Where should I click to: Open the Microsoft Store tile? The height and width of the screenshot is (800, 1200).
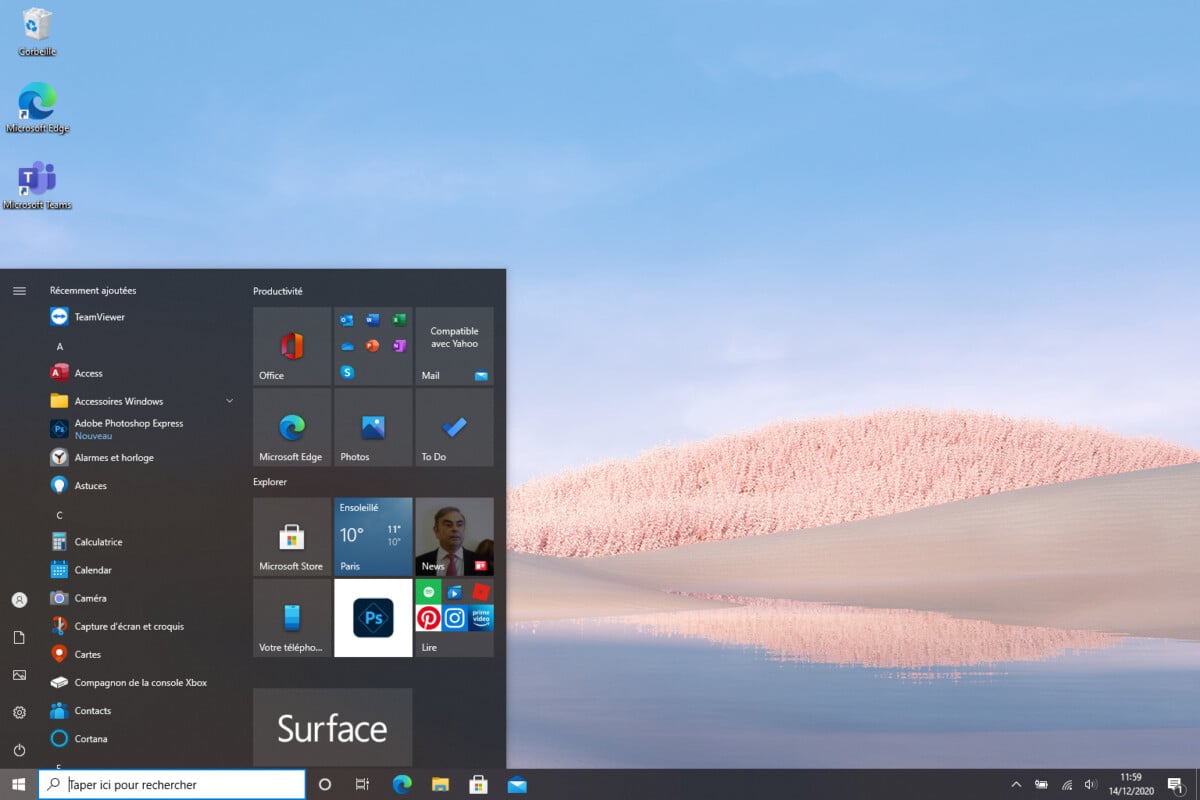(291, 537)
